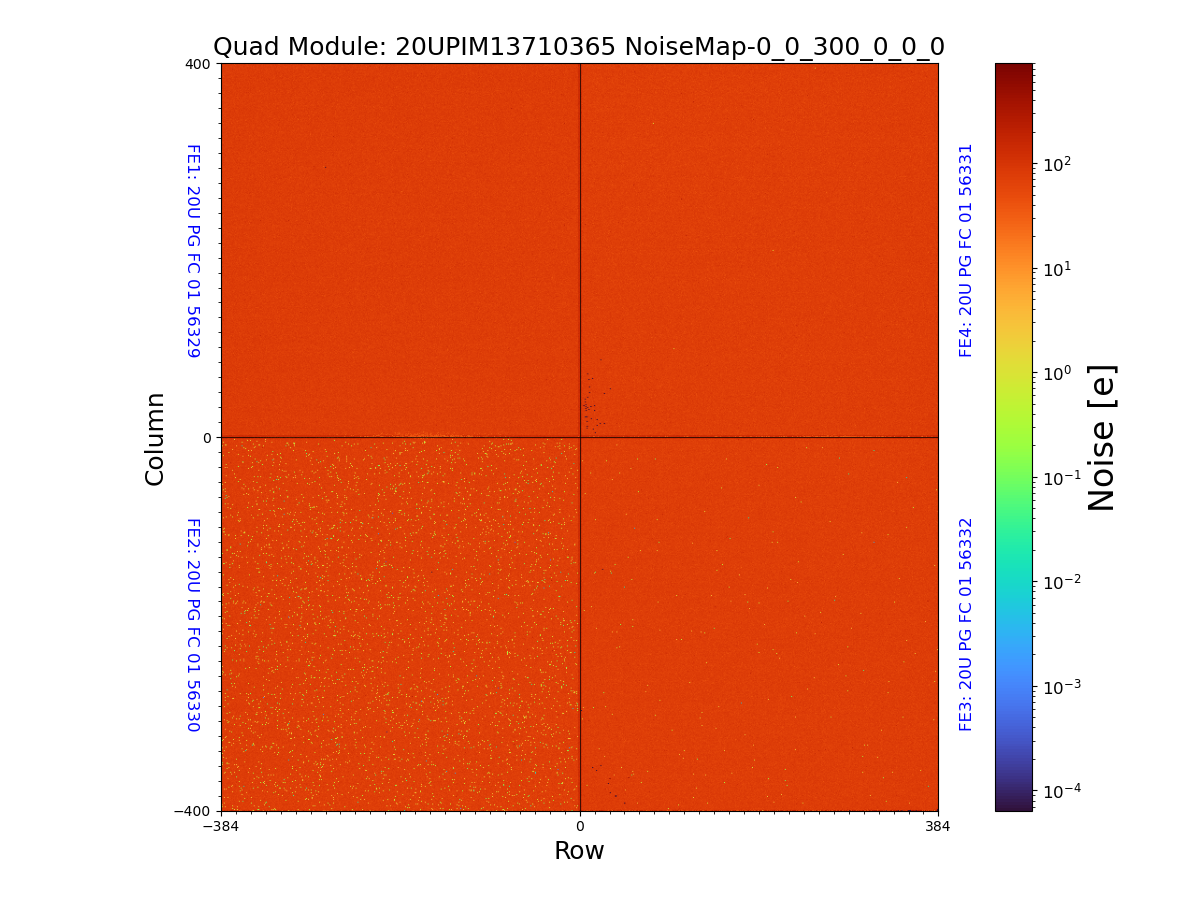Select the FE1 chip label ending 56329
This screenshot has width=1200, height=900.
(x=193, y=251)
